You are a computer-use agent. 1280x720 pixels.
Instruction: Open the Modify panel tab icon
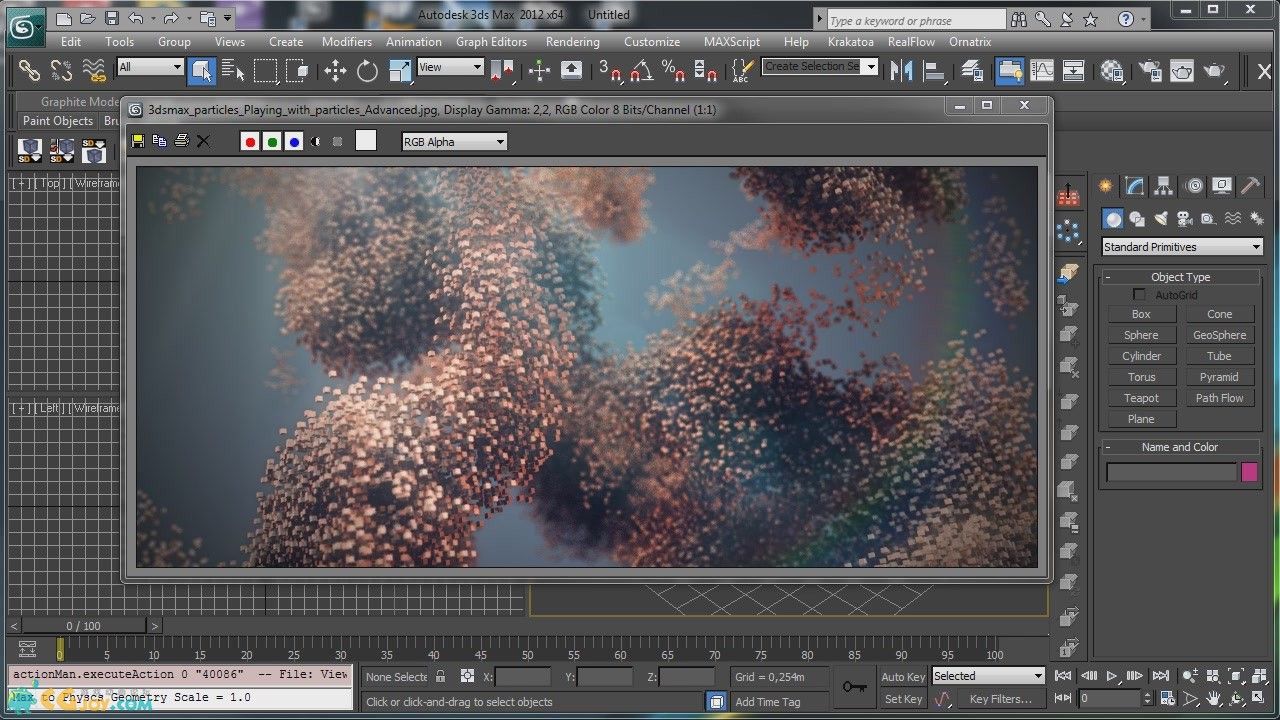coord(1134,186)
